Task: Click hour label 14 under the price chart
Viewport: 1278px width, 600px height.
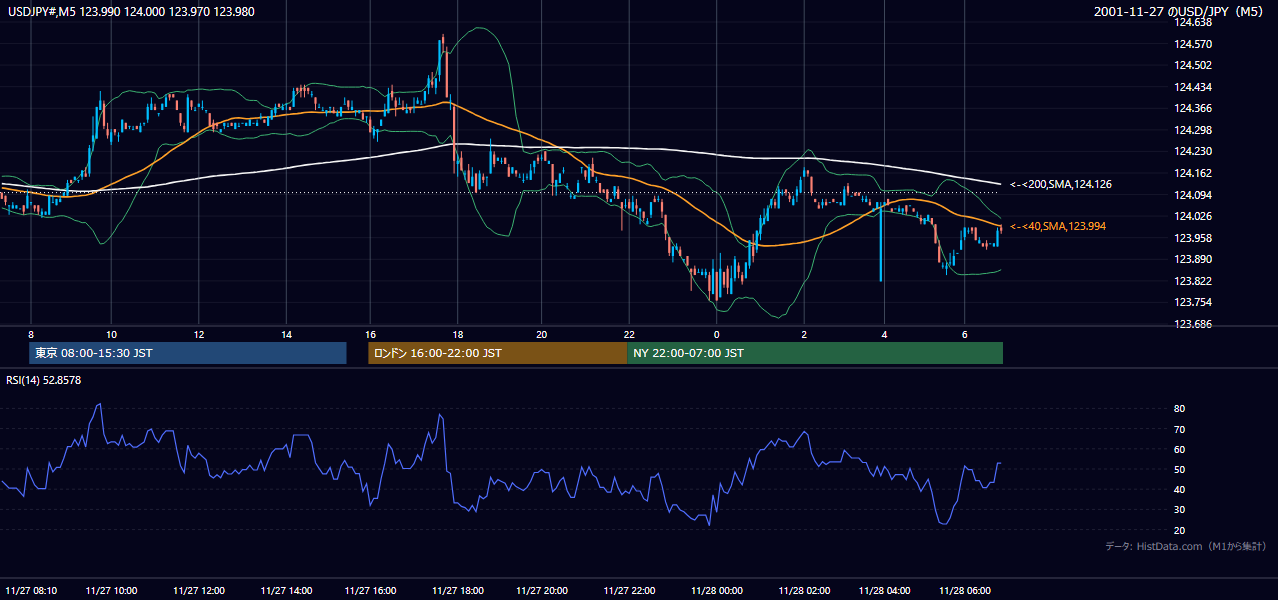Action: click(x=285, y=334)
